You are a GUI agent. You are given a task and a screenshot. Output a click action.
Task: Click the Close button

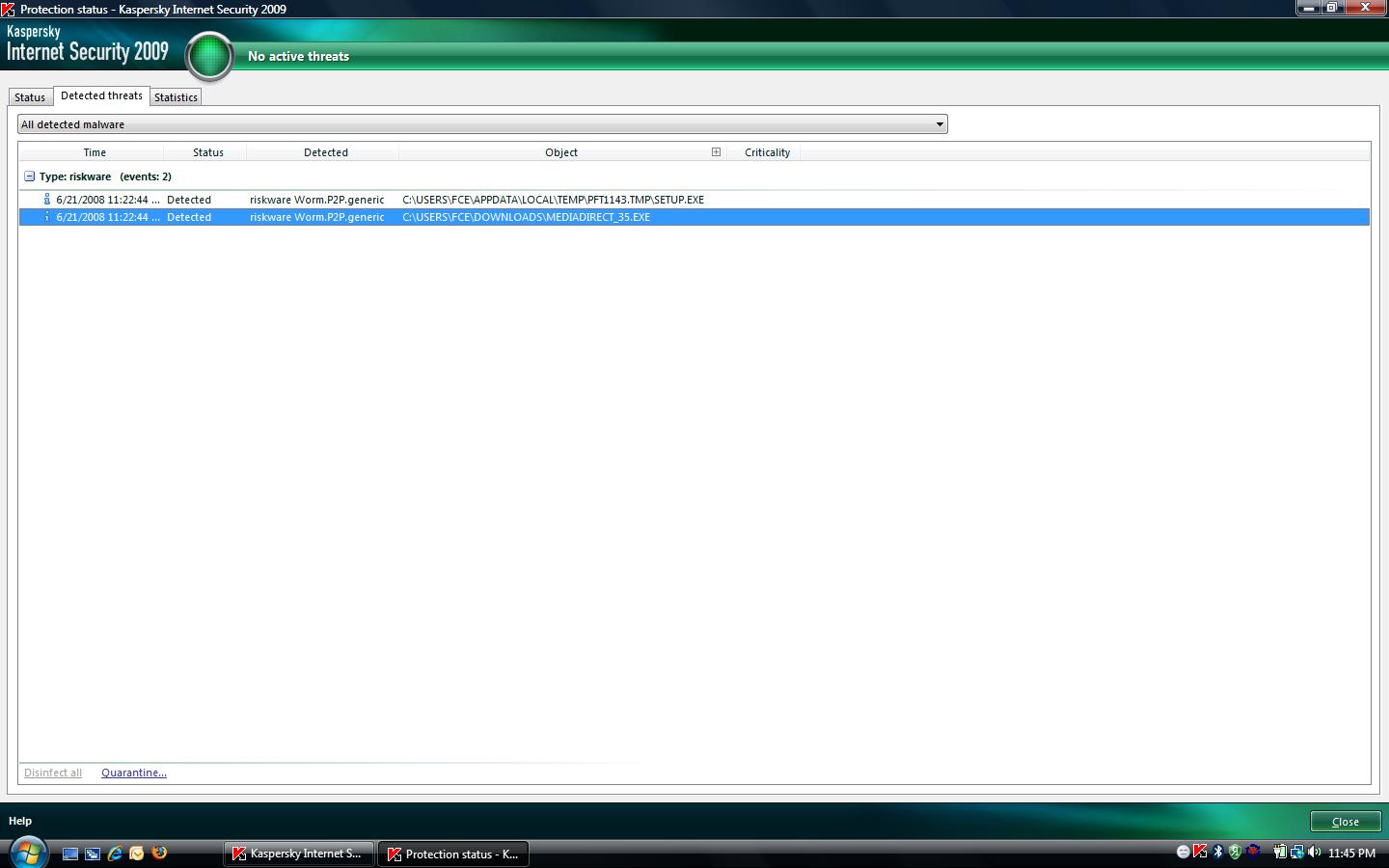click(x=1346, y=822)
